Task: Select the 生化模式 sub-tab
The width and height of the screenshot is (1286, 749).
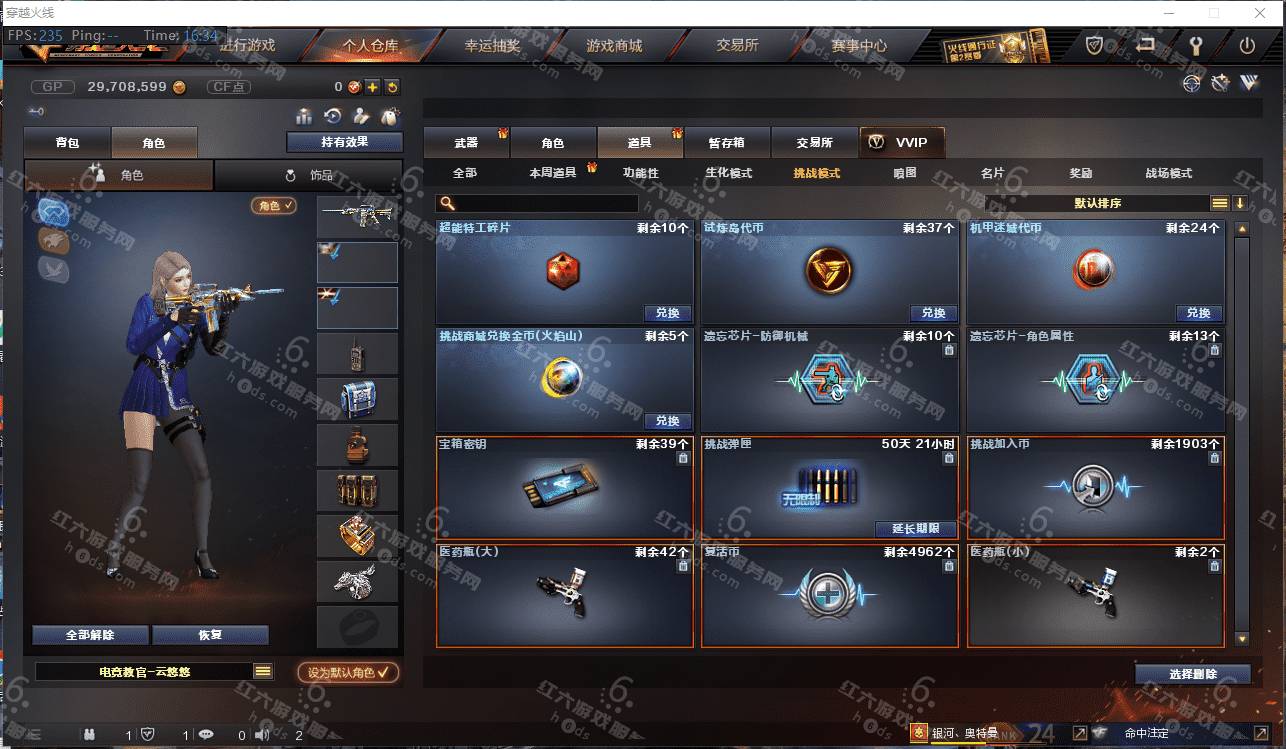Action: 728,173
